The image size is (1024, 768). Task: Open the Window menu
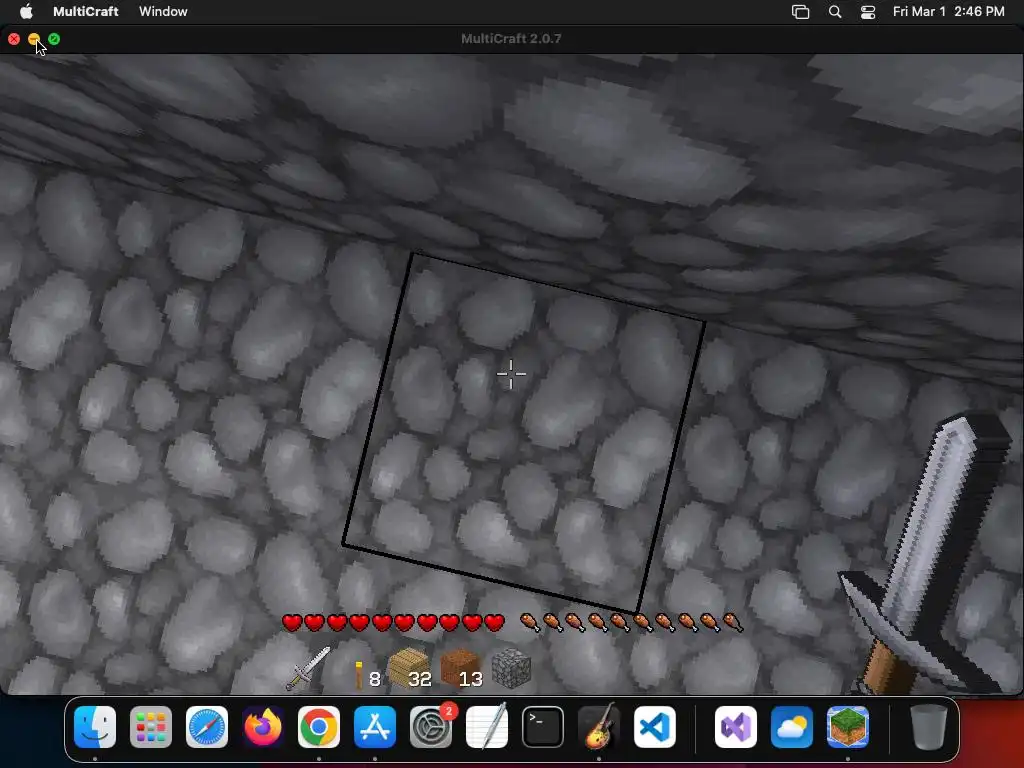point(163,11)
